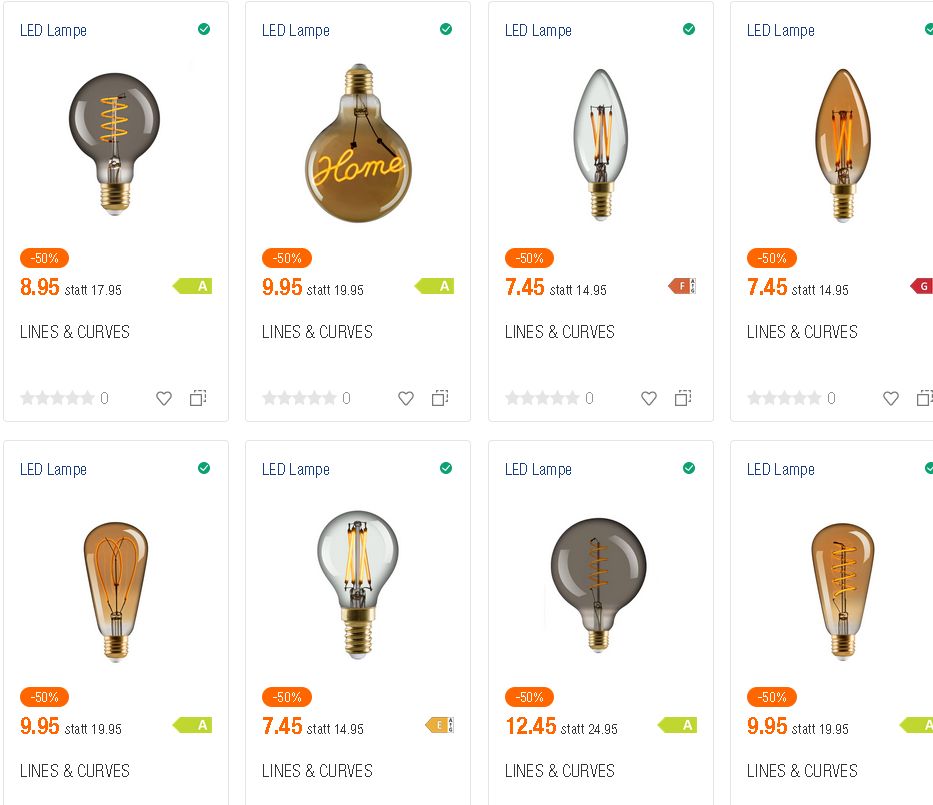
Task: Click energy label A on 8.95 lamp
Action: 193,287
